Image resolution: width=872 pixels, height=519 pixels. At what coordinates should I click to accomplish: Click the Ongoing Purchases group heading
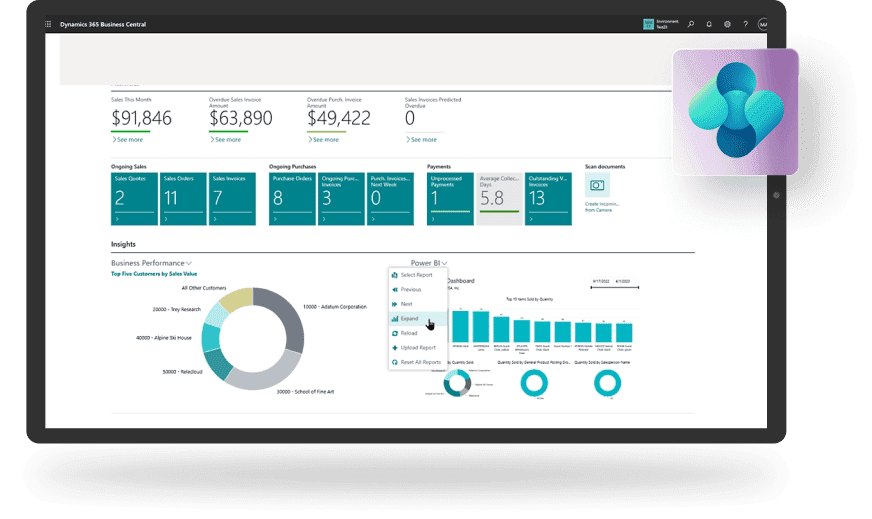click(x=293, y=166)
